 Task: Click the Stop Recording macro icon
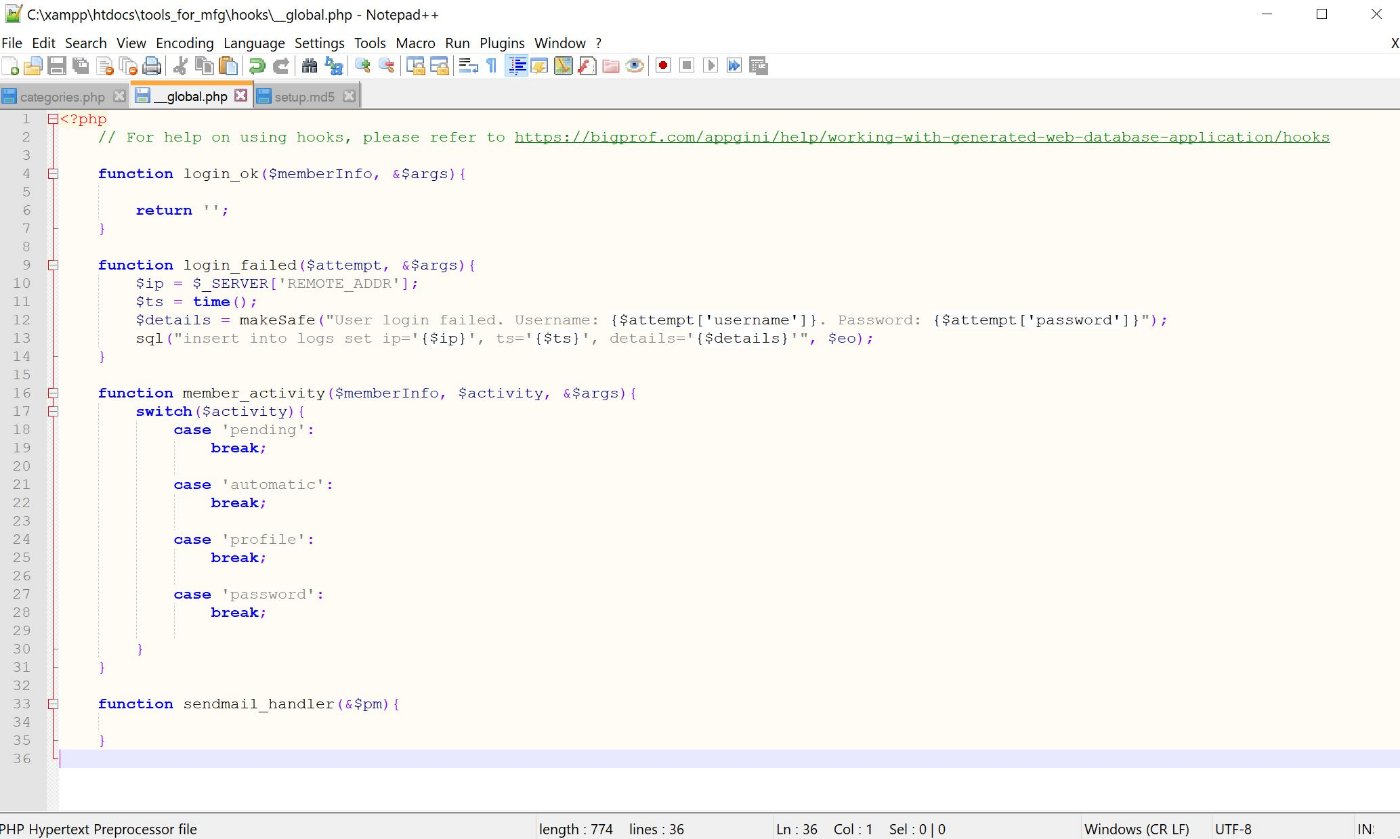(x=686, y=66)
